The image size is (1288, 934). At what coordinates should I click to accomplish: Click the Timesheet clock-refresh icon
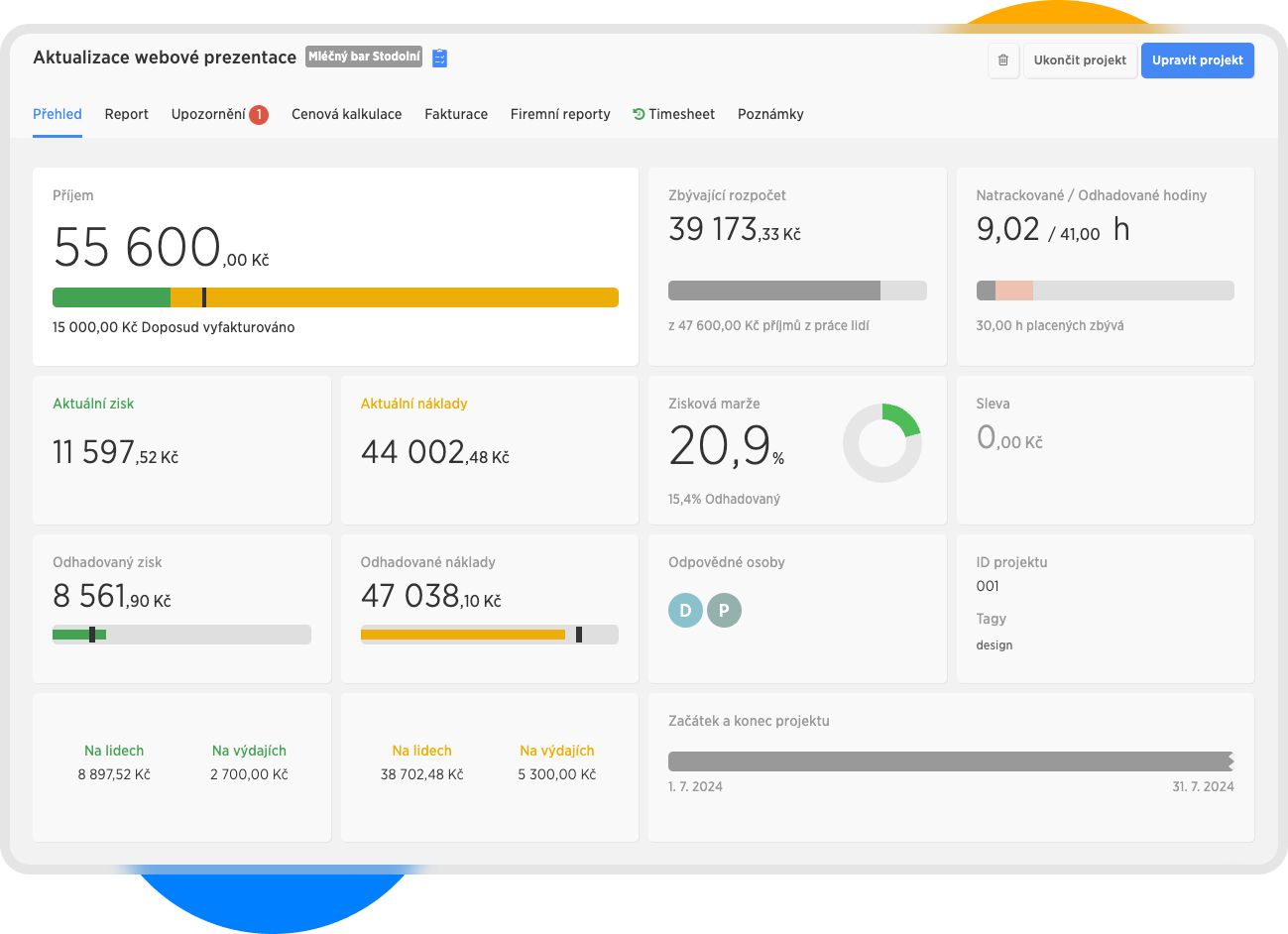(639, 114)
